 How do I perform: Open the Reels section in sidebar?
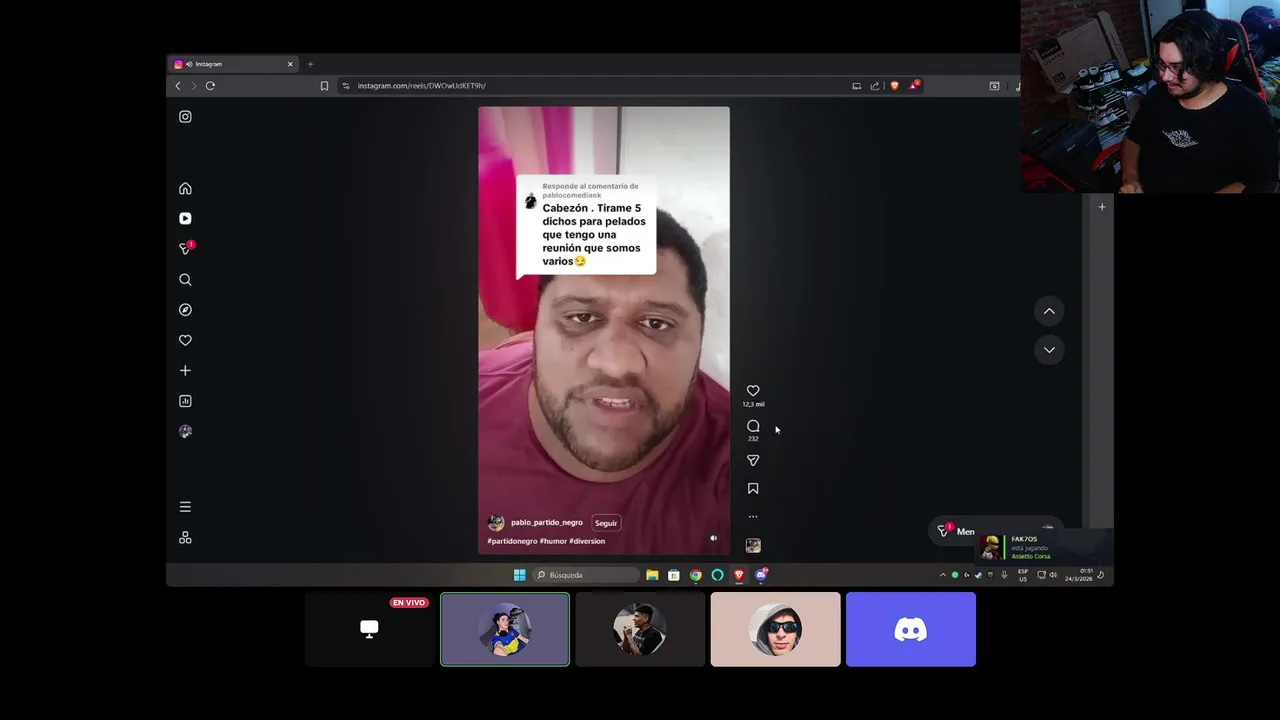click(185, 218)
